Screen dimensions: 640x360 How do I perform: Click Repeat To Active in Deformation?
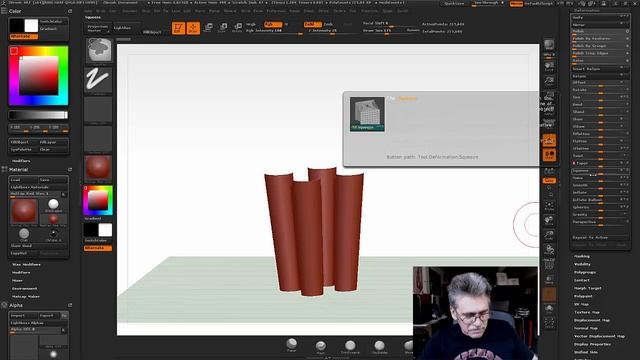pyautogui.click(x=599, y=237)
